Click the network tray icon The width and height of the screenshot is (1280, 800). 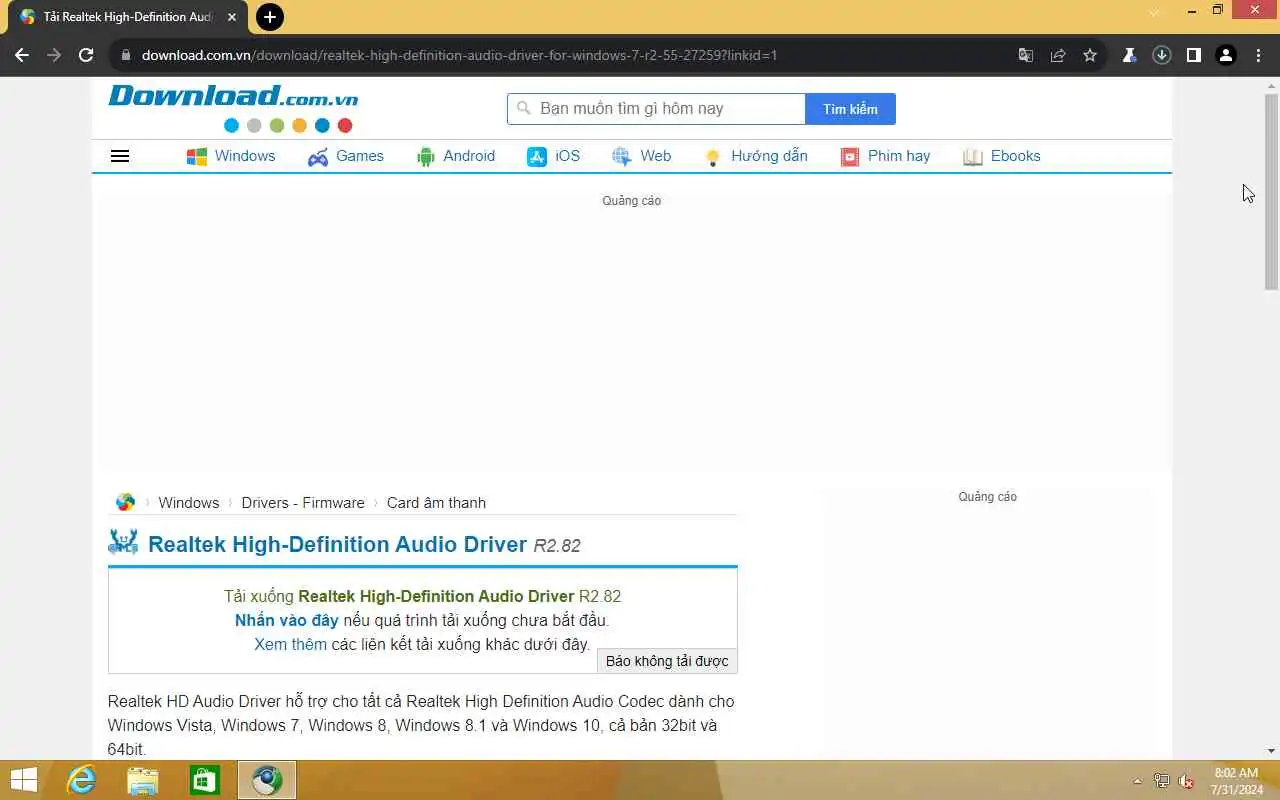click(1161, 781)
